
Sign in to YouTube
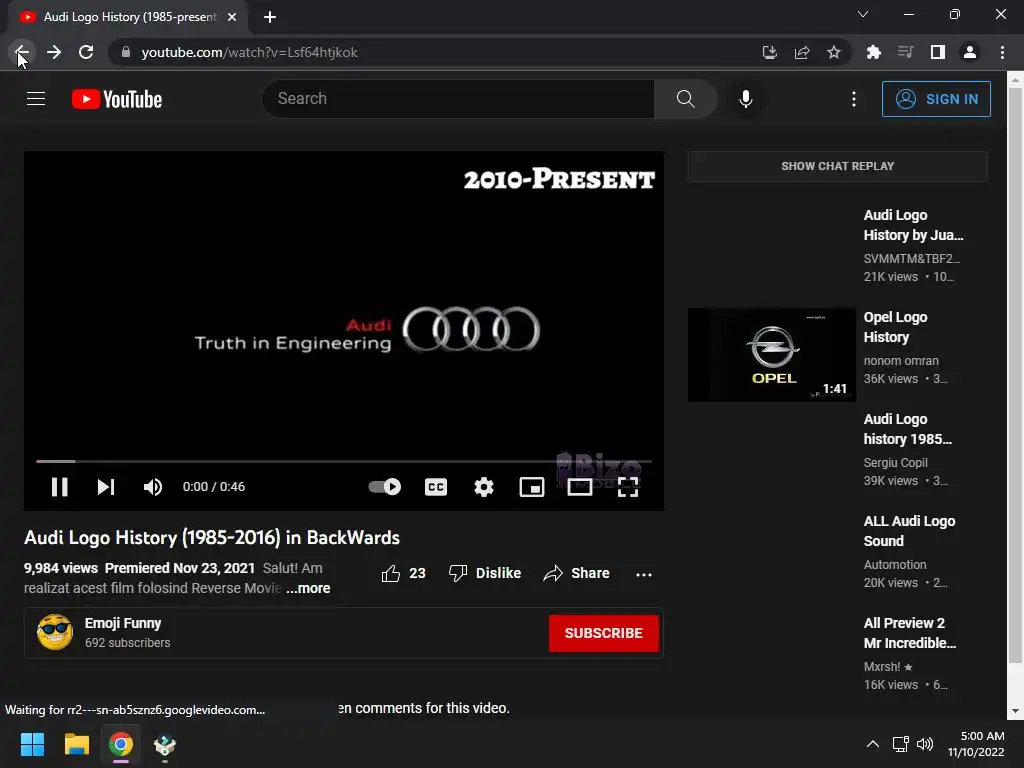[936, 99]
